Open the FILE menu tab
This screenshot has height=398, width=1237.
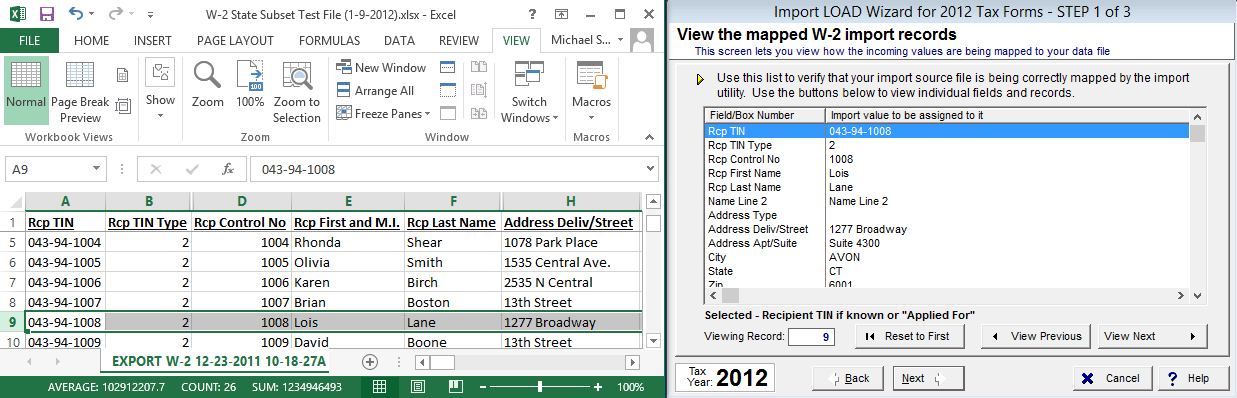30,41
